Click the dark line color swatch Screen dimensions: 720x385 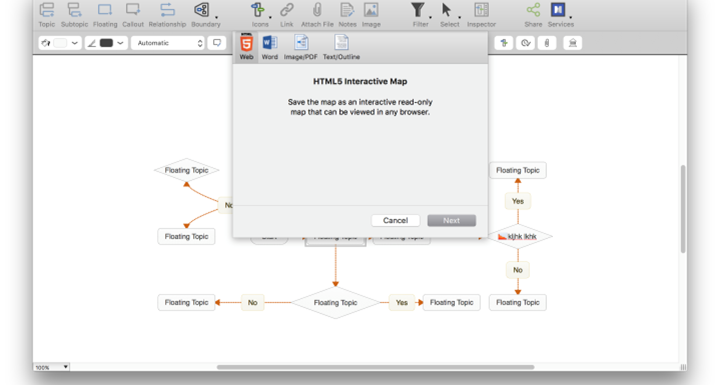pos(107,43)
